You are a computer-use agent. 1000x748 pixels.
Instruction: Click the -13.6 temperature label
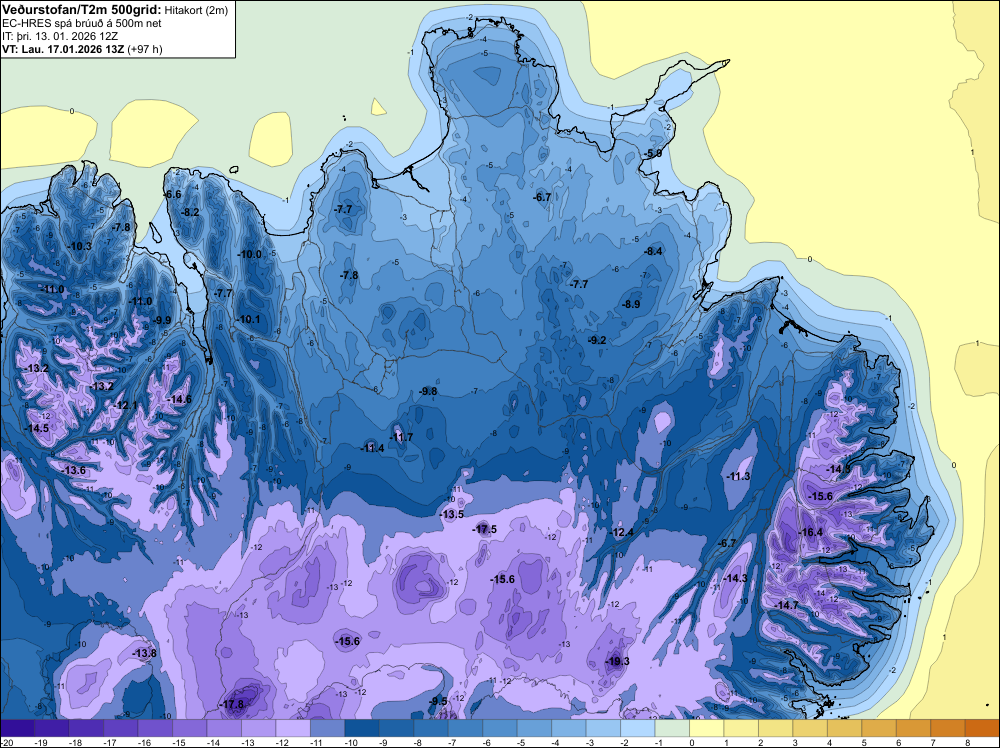click(x=73, y=470)
